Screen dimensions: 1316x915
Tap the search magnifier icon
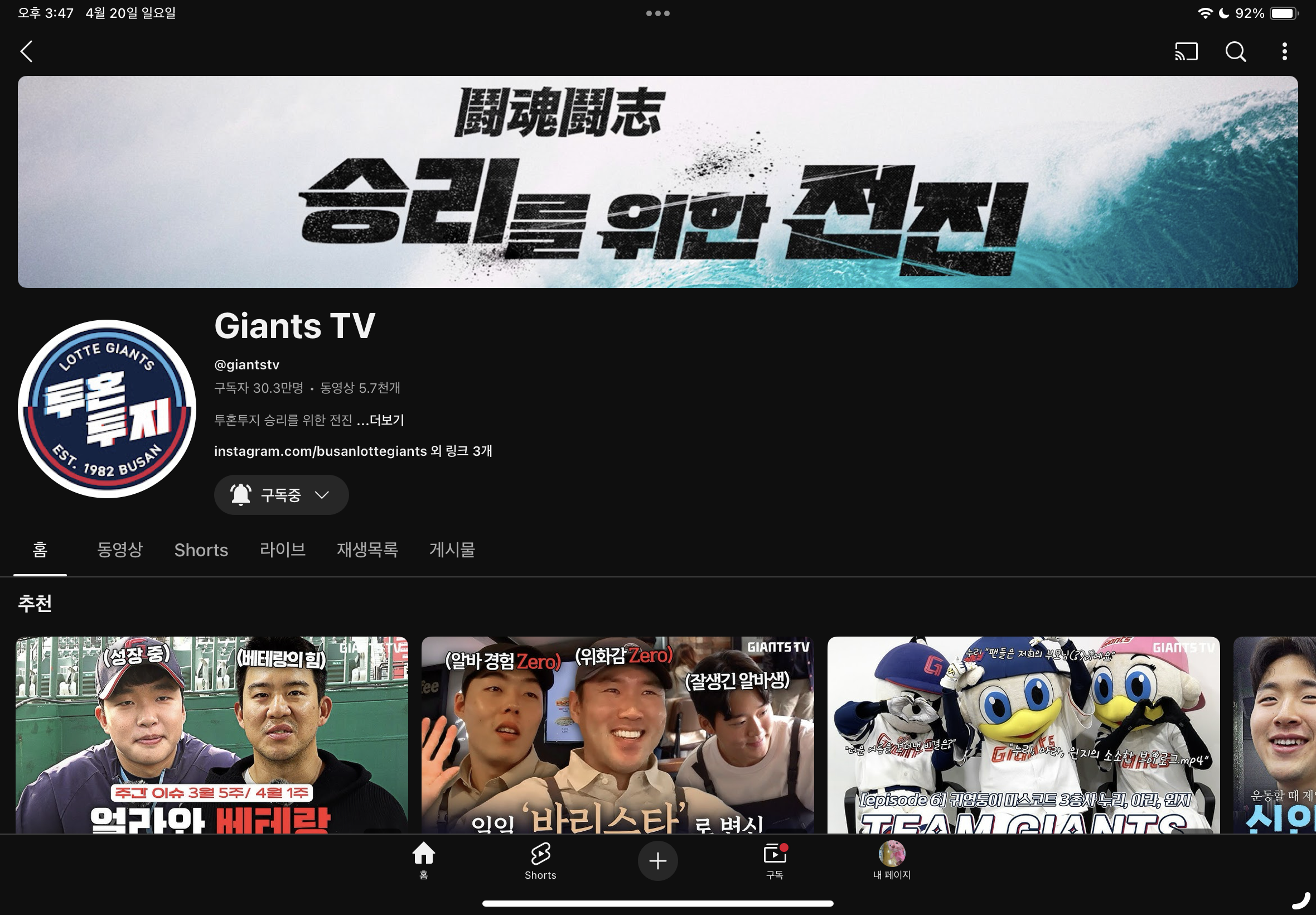pos(1235,51)
